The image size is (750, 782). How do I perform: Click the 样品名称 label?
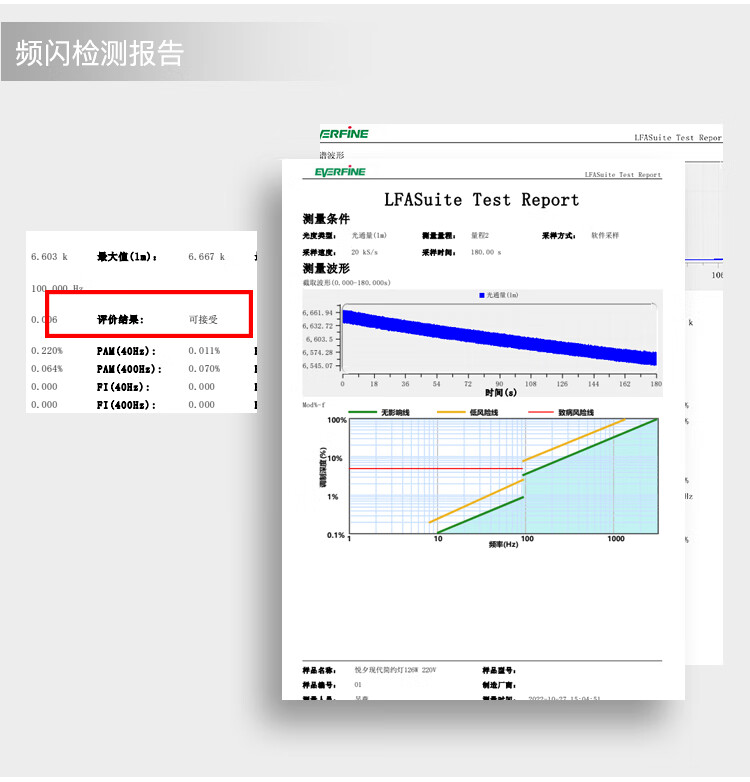pos(319,670)
